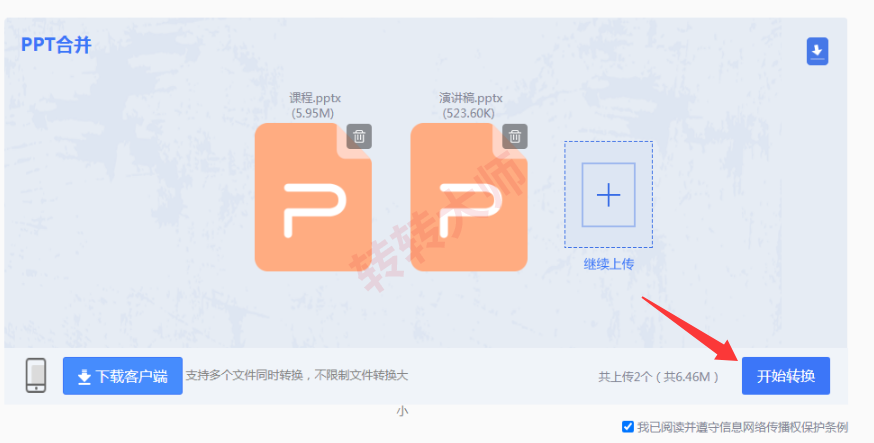Viewport: 874px width, 443px height.
Task: Delete the 课程.pptx file with trash icon
Action: point(359,136)
